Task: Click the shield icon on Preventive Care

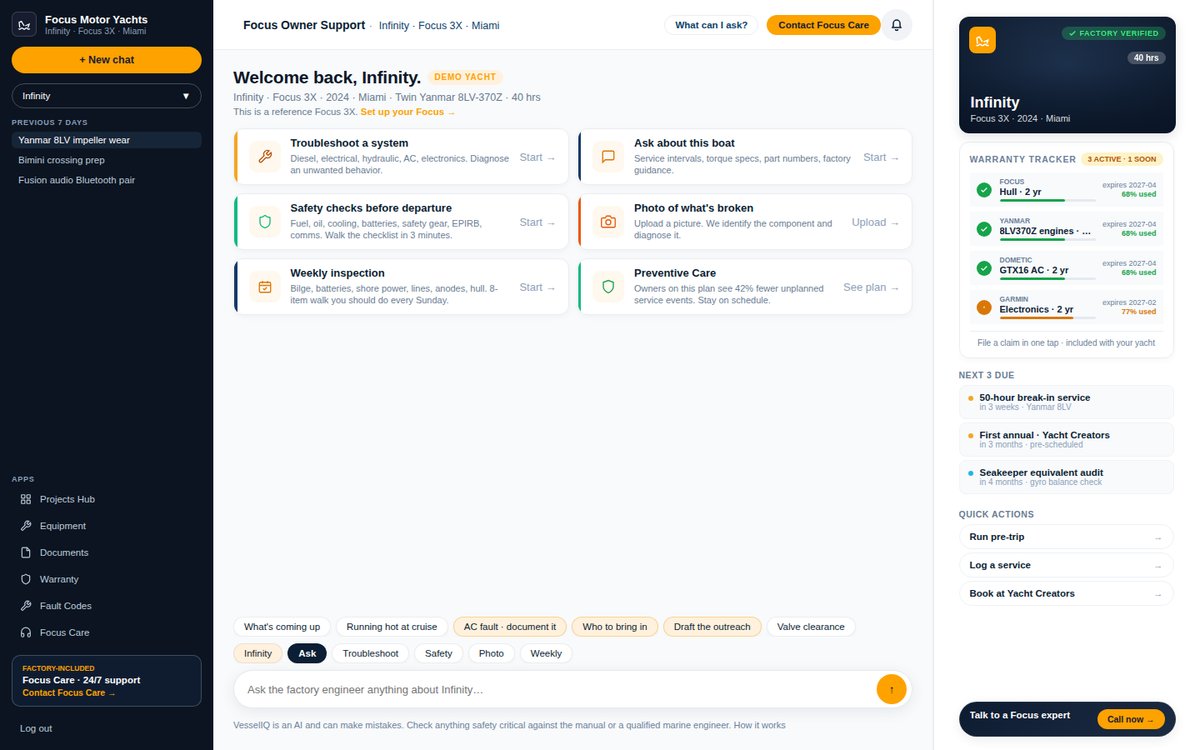Action: click(x=608, y=287)
